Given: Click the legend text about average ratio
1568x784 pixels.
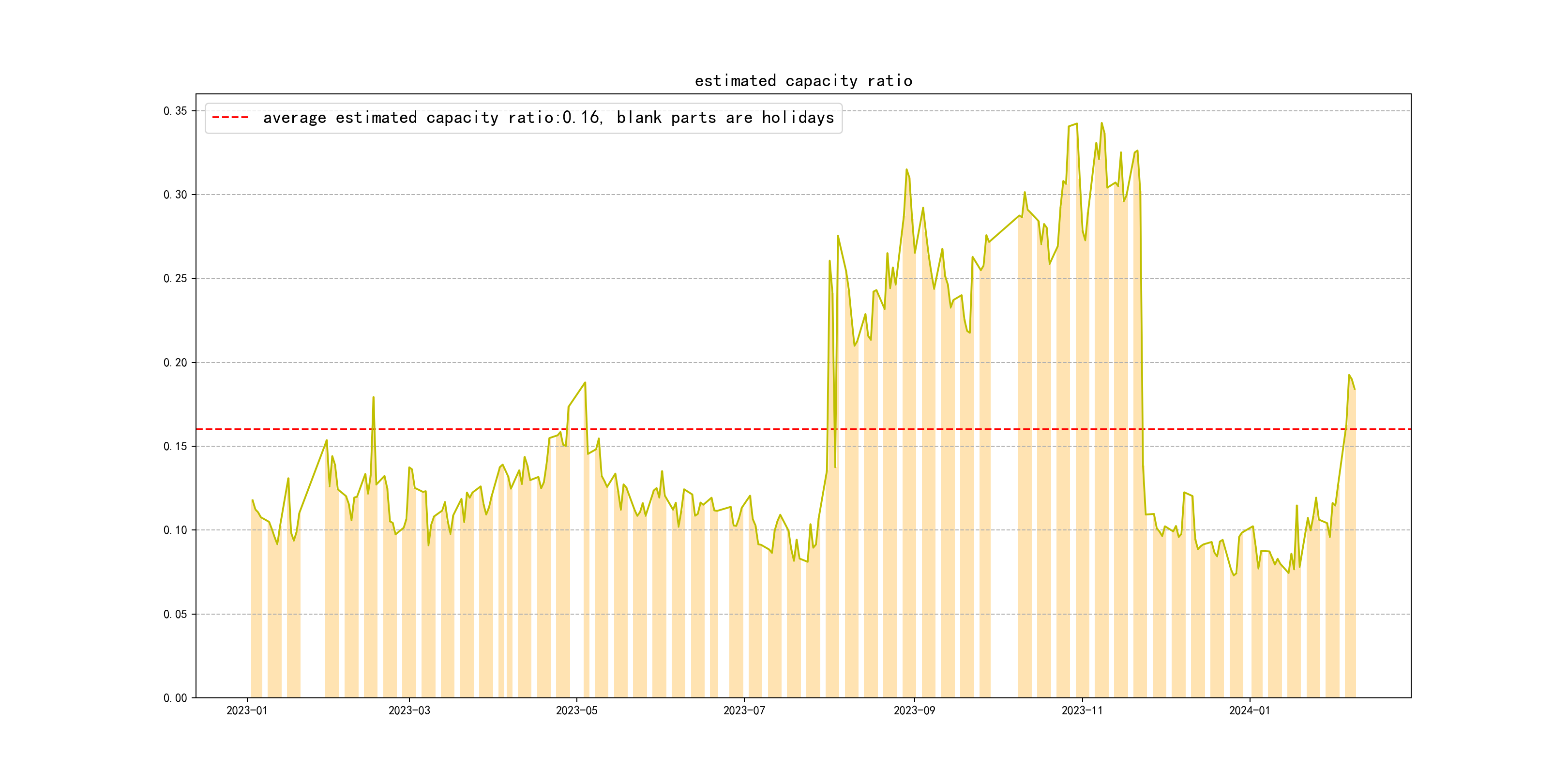Looking at the screenshot, I should click(548, 118).
